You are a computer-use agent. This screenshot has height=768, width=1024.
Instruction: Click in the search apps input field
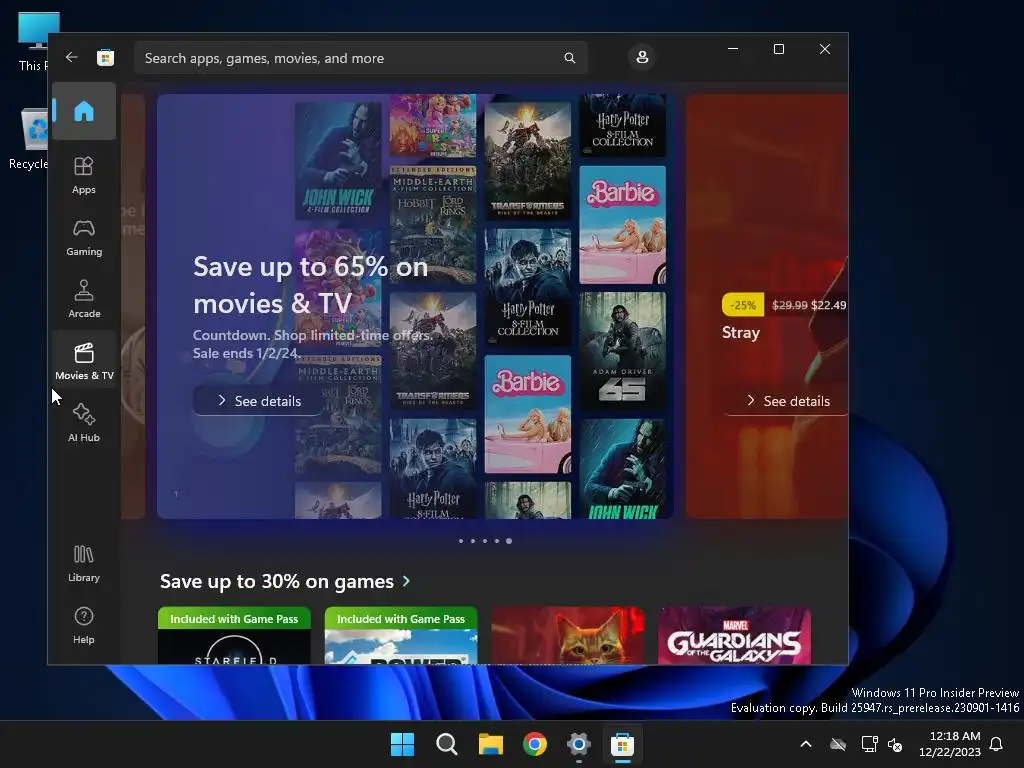click(x=360, y=58)
